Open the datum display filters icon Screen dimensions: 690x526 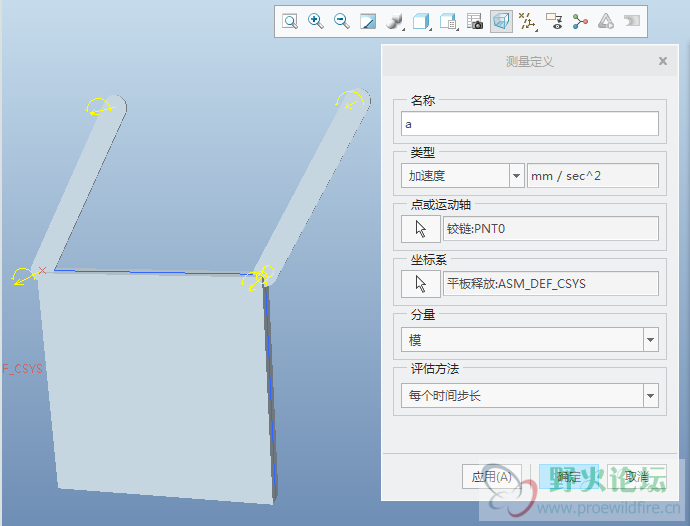tap(527, 21)
